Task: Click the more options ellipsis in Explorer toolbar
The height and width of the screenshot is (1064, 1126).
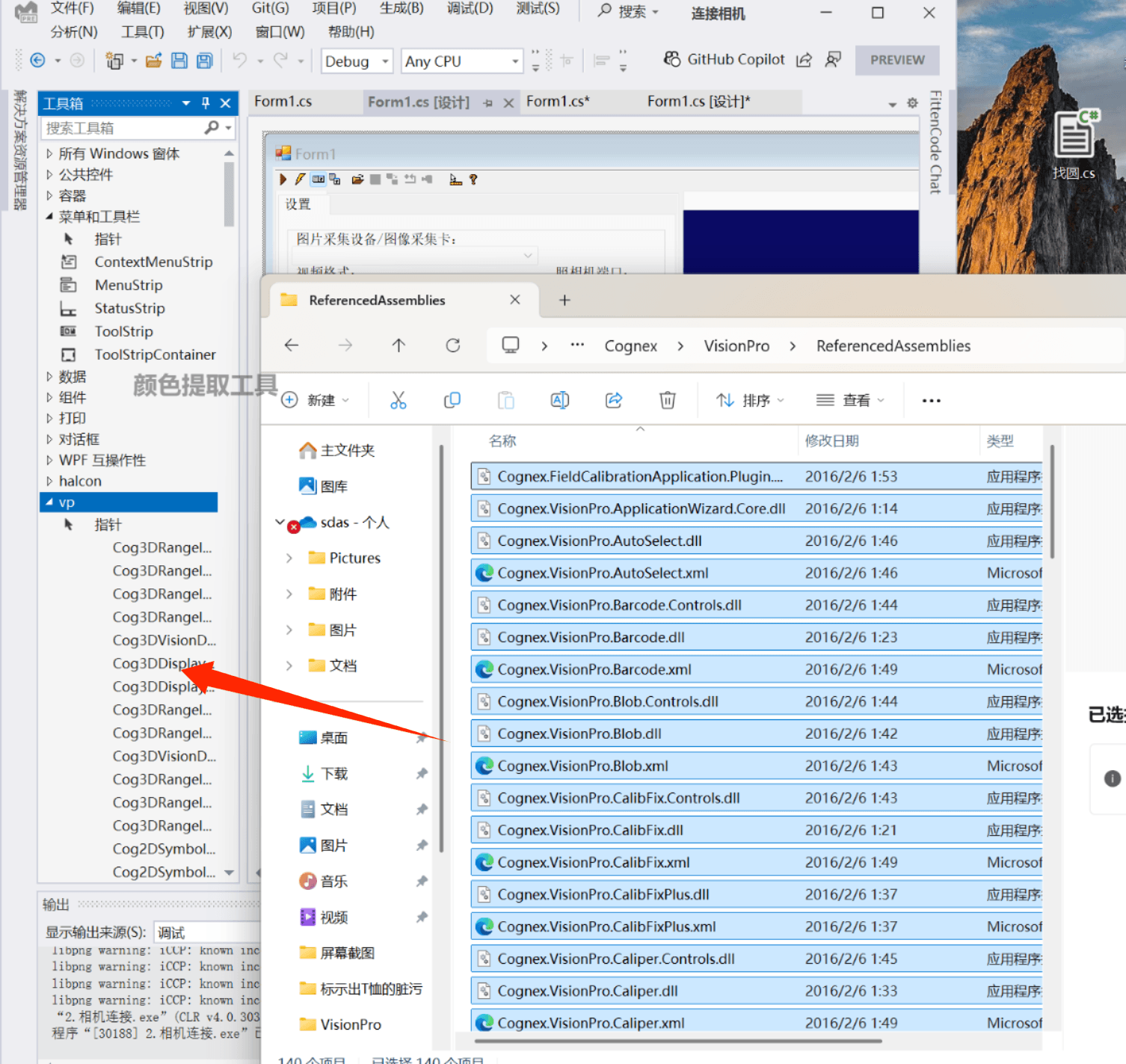Action: 932,400
